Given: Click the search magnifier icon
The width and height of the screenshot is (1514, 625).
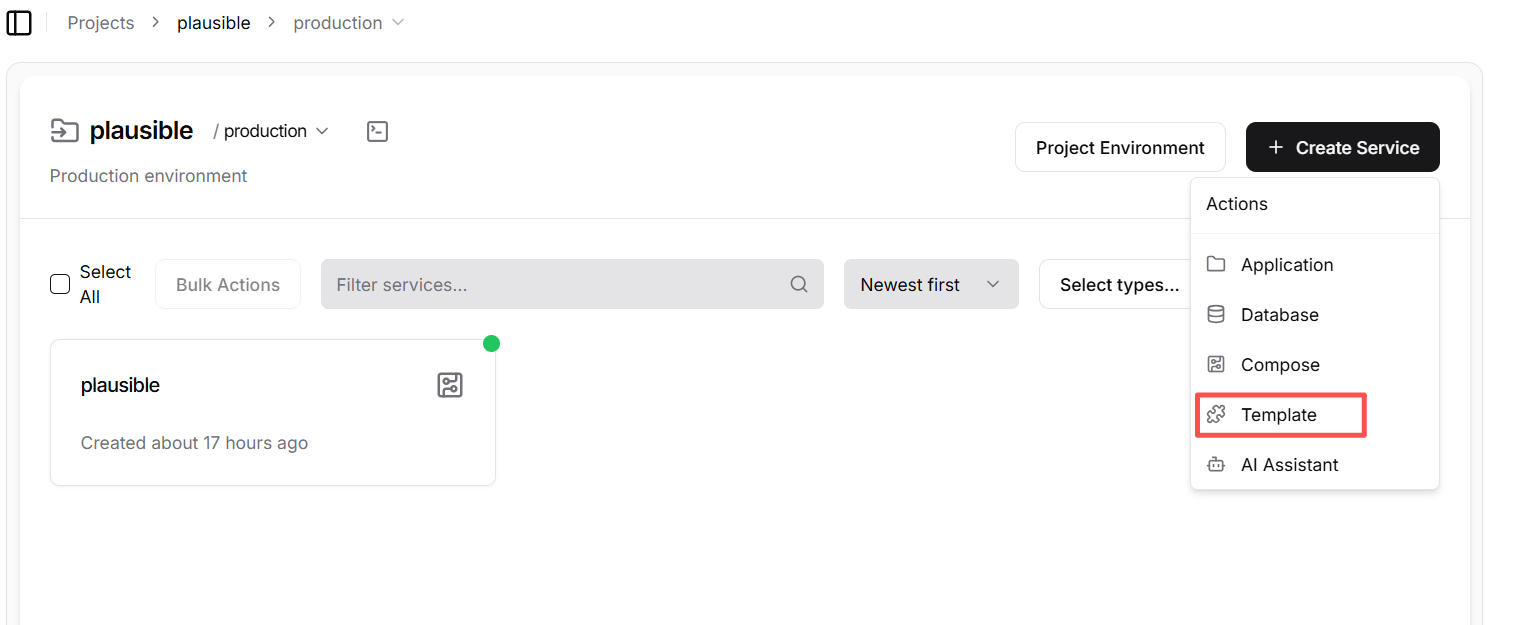Looking at the screenshot, I should point(799,284).
